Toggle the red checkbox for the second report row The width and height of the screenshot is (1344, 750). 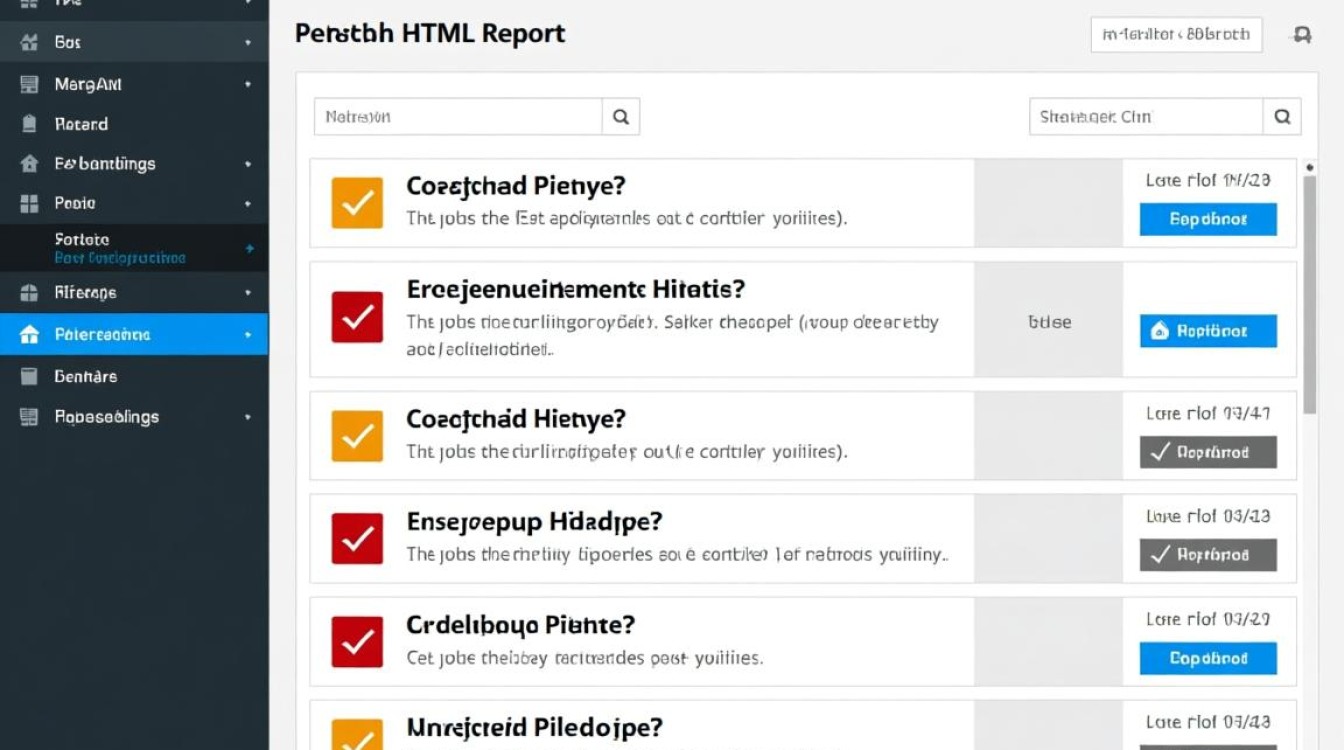357,318
